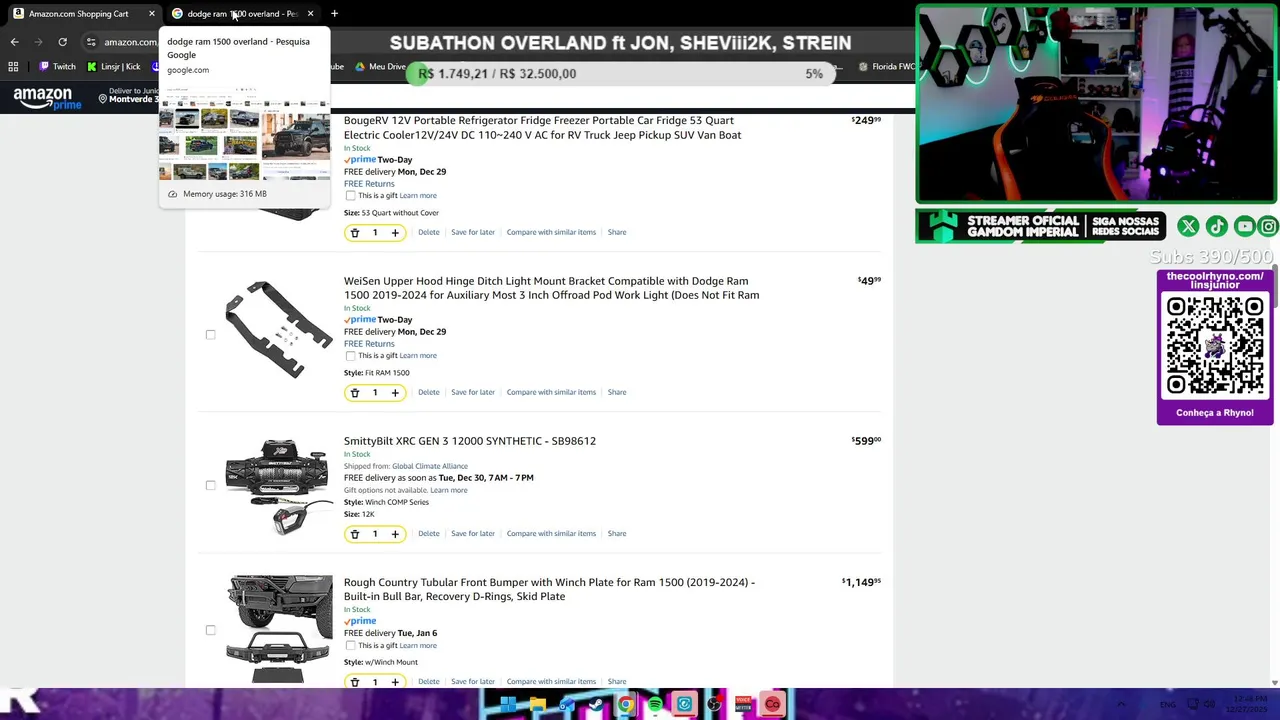Select the Rough Country Front Bumper item checkbox
Screen dimensions: 1280x720
[210, 630]
